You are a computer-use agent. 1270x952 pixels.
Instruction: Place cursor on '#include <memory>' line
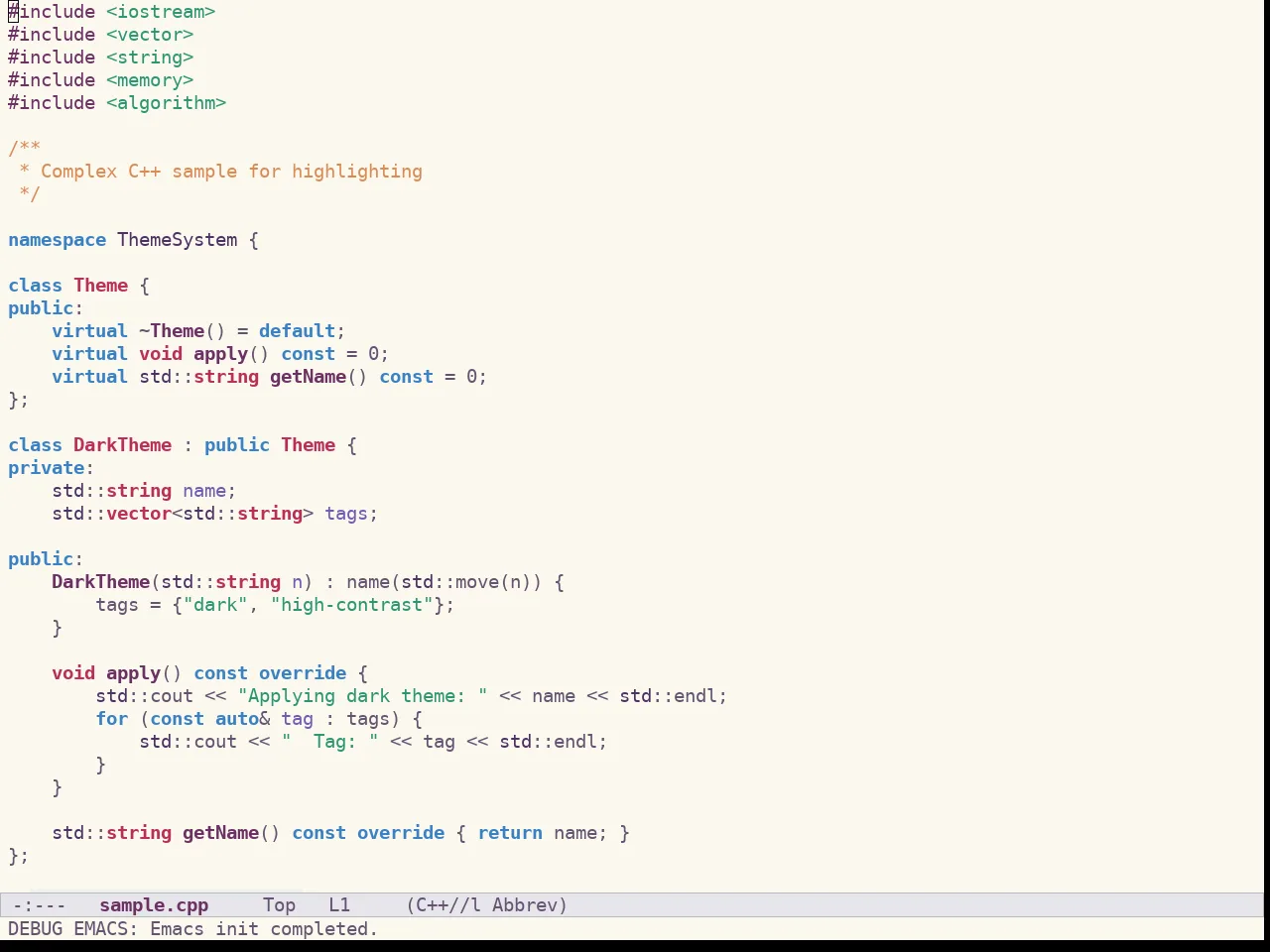pos(101,80)
